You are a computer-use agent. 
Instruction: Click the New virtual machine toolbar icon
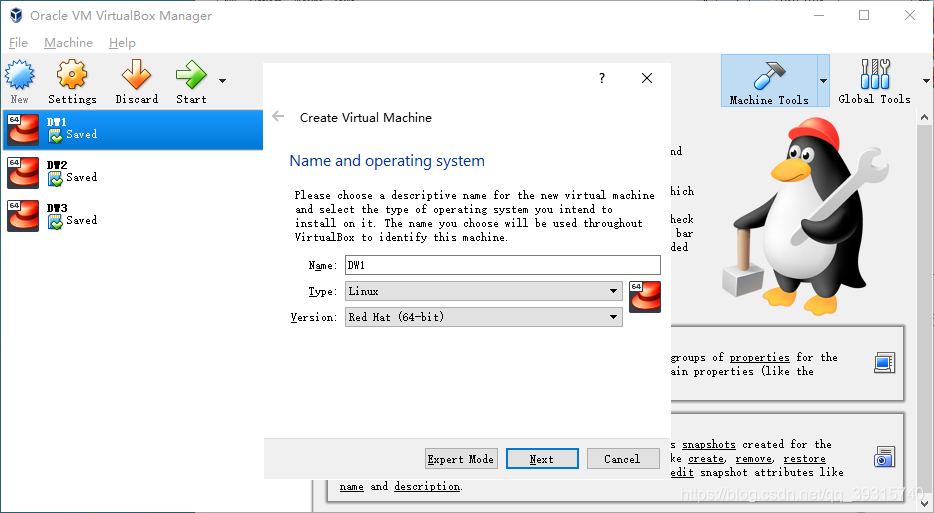pyautogui.click(x=19, y=74)
